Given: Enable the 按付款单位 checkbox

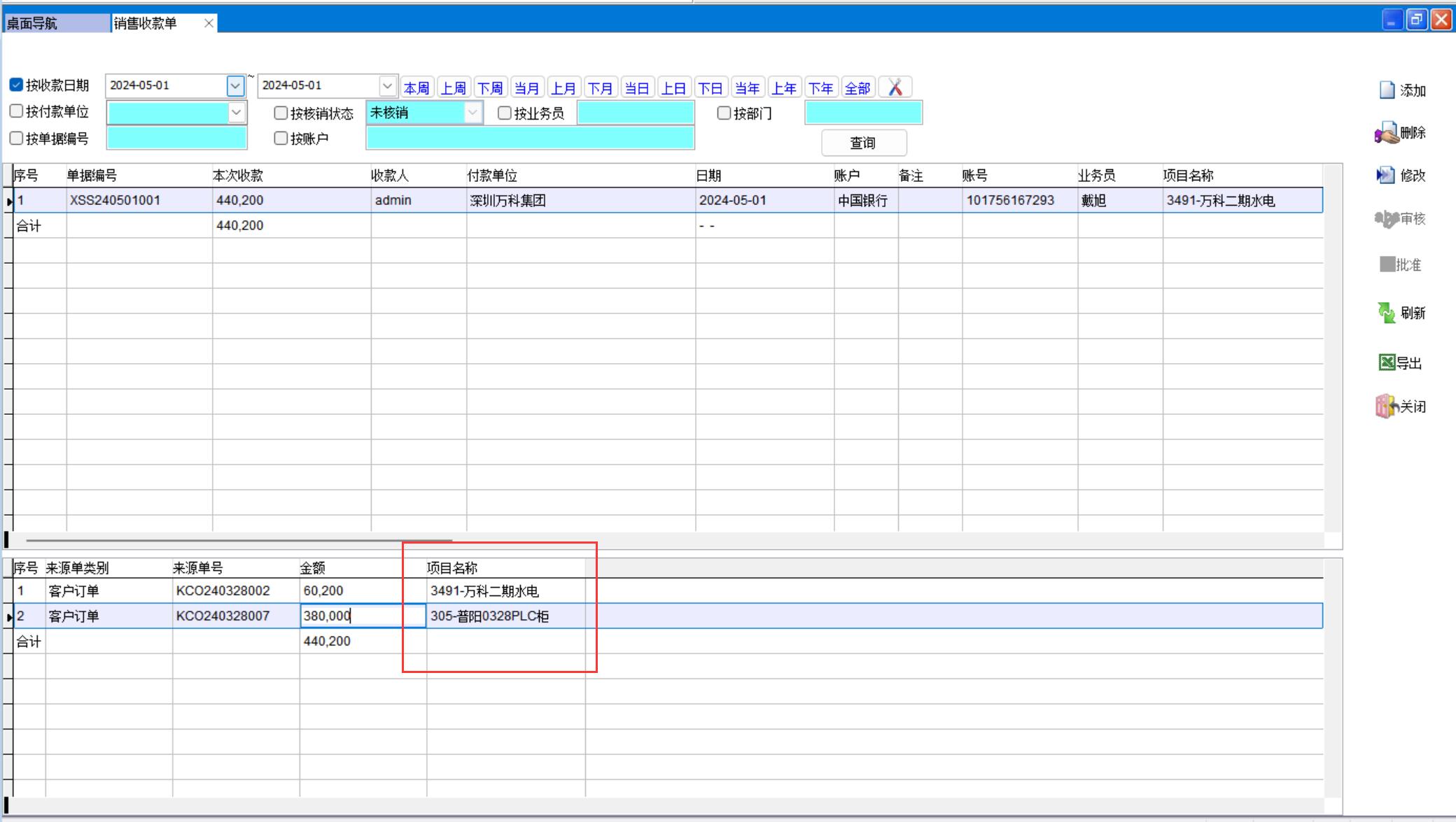Looking at the screenshot, I should (x=17, y=111).
